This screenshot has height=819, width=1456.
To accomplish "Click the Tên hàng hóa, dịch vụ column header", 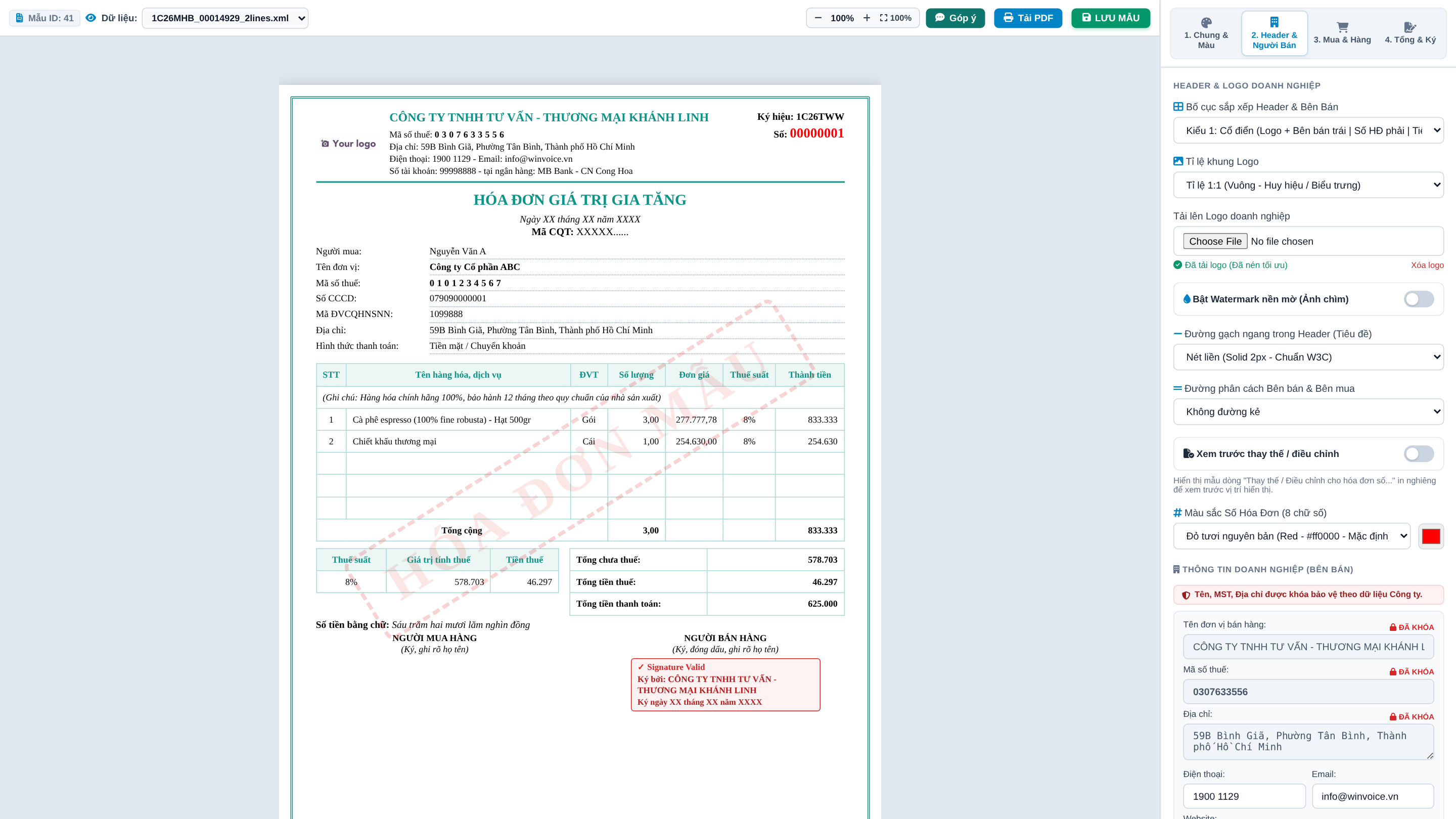I will pyautogui.click(x=458, y=375).
